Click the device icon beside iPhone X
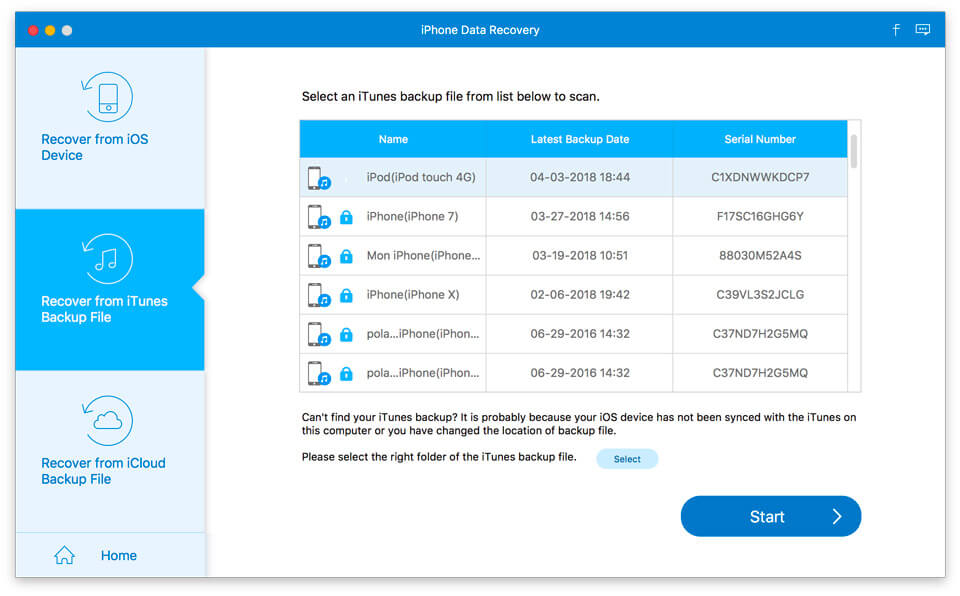The width and height of the screenshot is (960, 596). point(317,294)
